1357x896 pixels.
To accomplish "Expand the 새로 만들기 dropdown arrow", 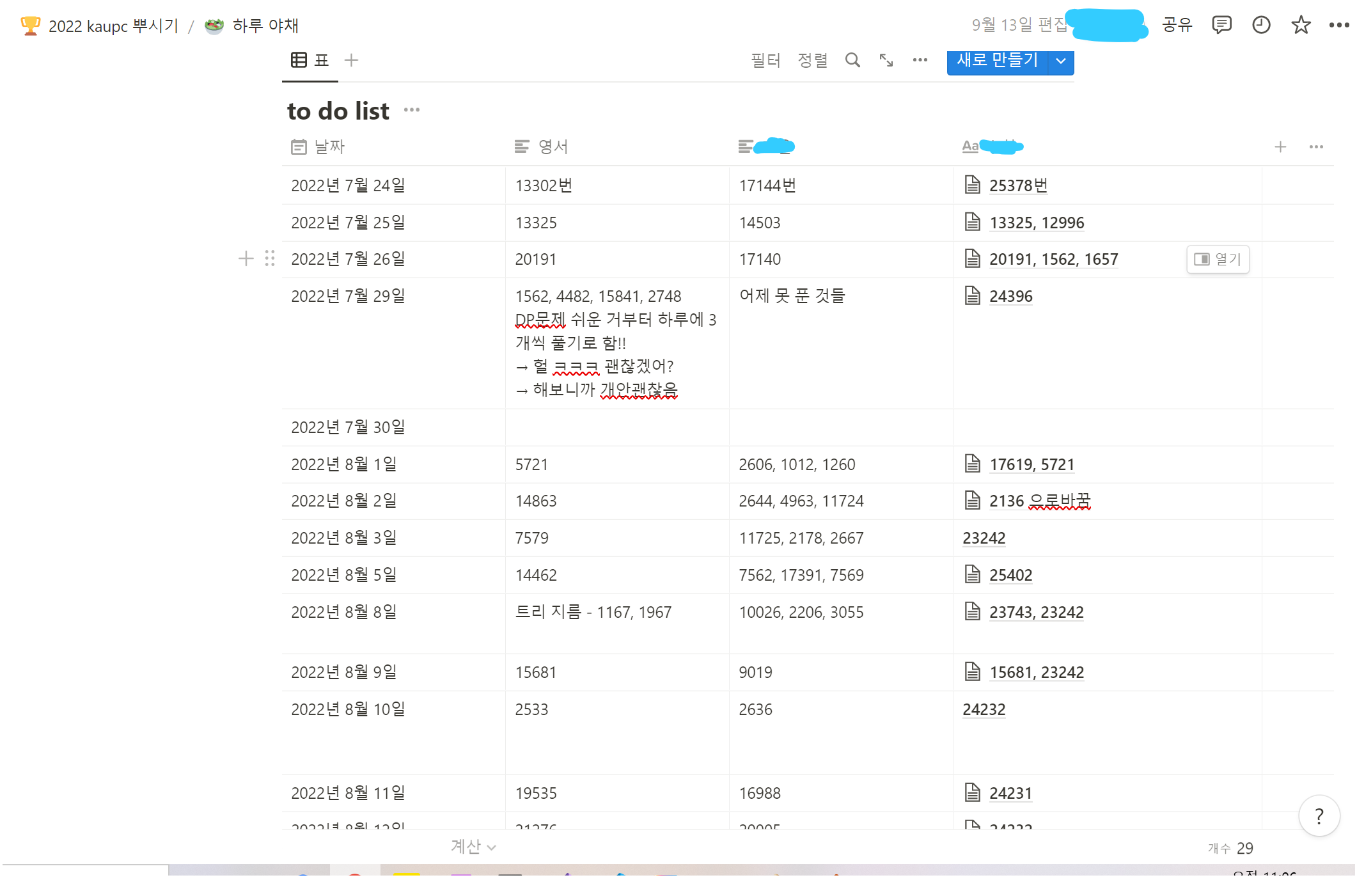I will pyautogui.click(x=1061, y=61).
